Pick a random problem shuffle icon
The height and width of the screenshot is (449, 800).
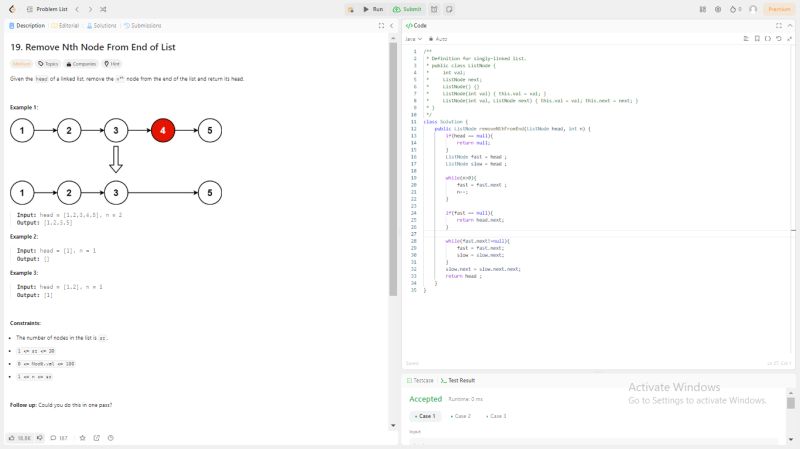pyautogui.click(x=104, y=9)
